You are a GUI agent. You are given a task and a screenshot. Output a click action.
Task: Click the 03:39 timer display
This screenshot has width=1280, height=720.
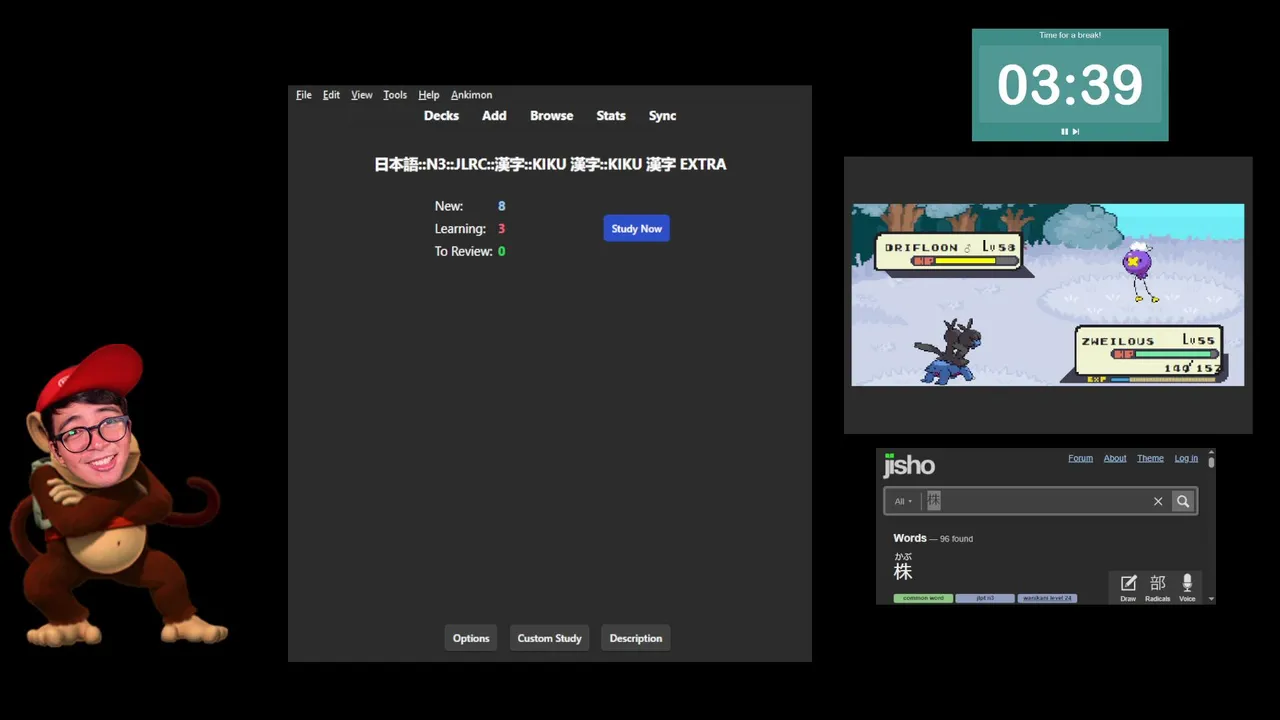tap(1070, 85)
